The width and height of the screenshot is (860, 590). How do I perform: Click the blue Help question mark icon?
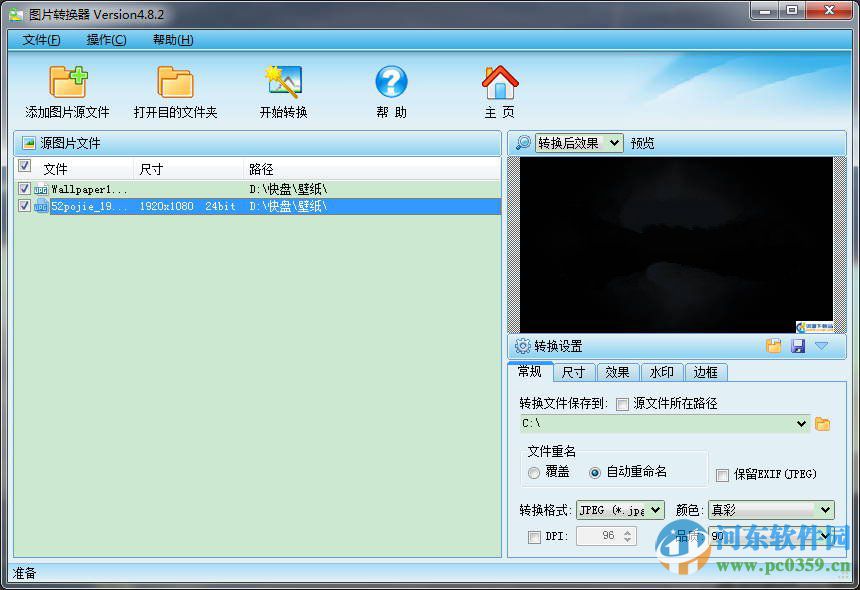click(391, 82)
